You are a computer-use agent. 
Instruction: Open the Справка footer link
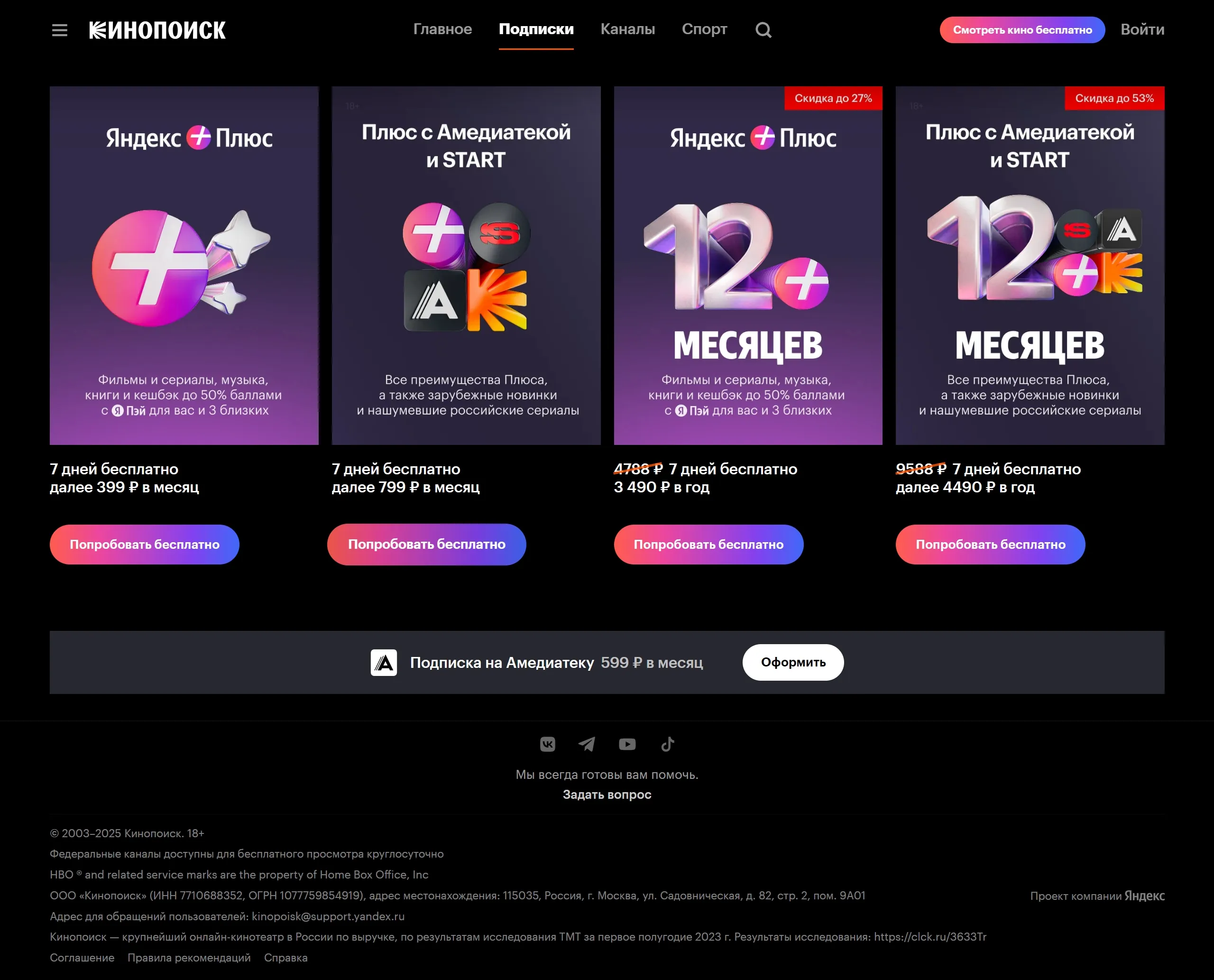[285, 957]
